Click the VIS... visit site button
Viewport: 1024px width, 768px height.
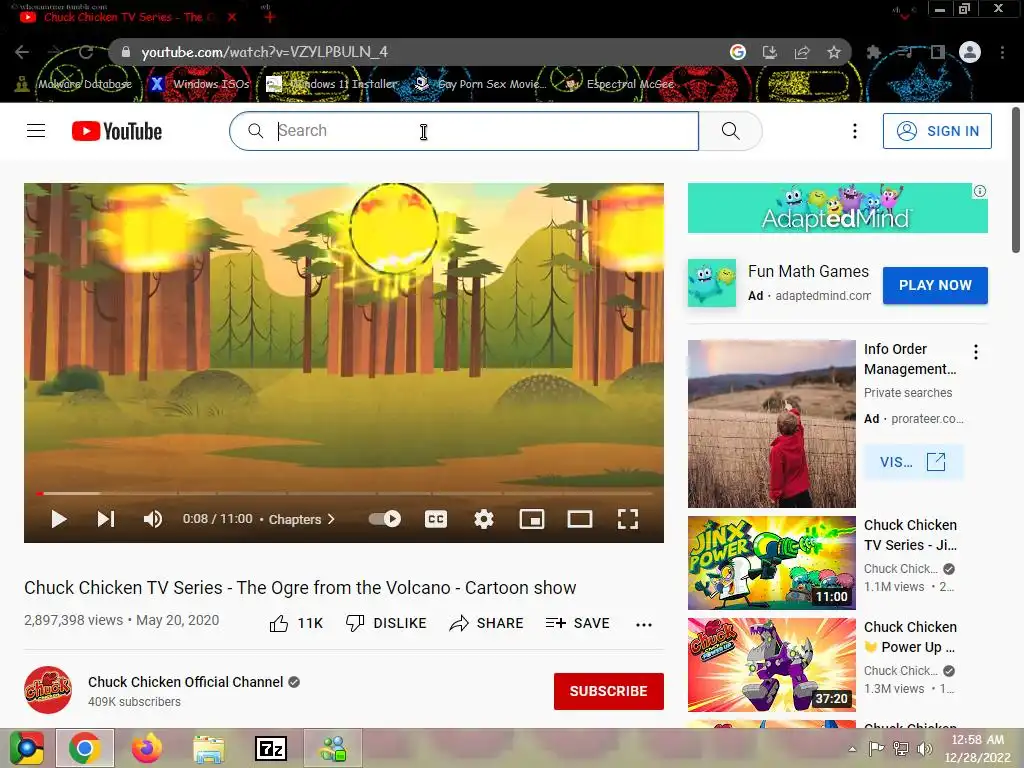913,462
